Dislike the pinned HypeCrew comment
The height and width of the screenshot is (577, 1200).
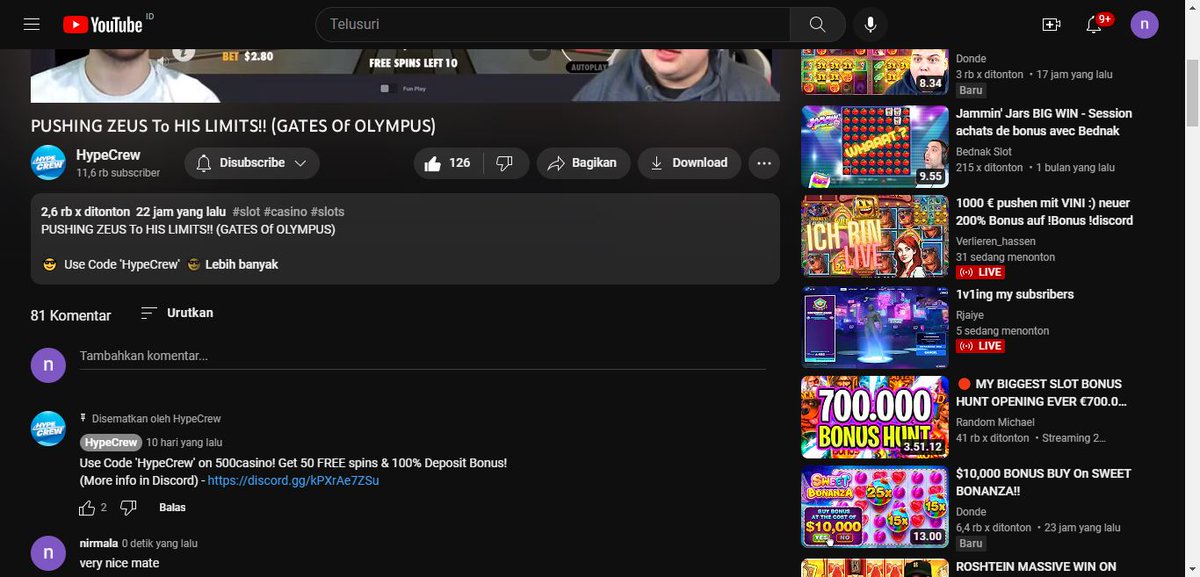coord(128,508)
